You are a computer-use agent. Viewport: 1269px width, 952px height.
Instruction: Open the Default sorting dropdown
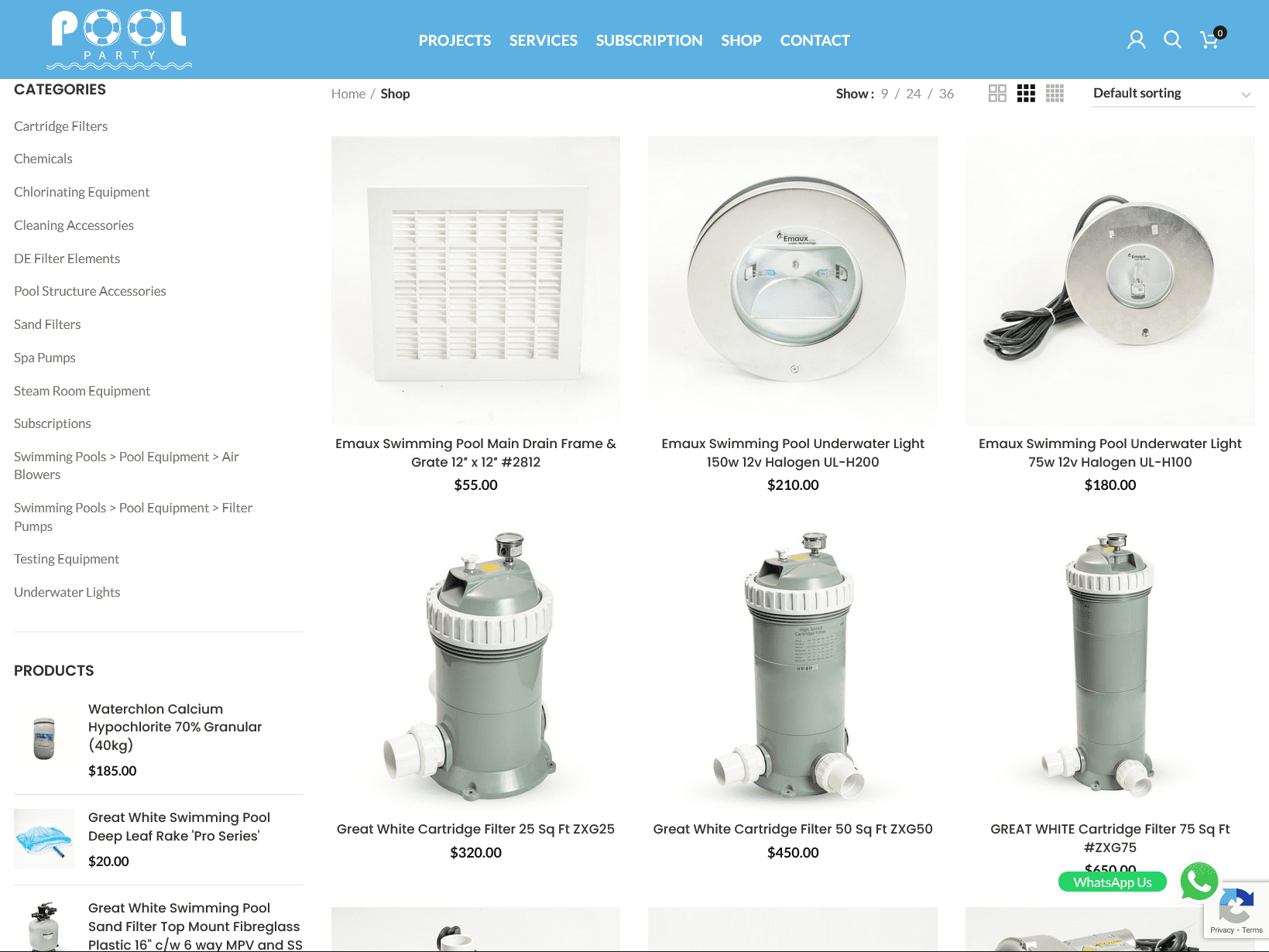click(1172, 94)
